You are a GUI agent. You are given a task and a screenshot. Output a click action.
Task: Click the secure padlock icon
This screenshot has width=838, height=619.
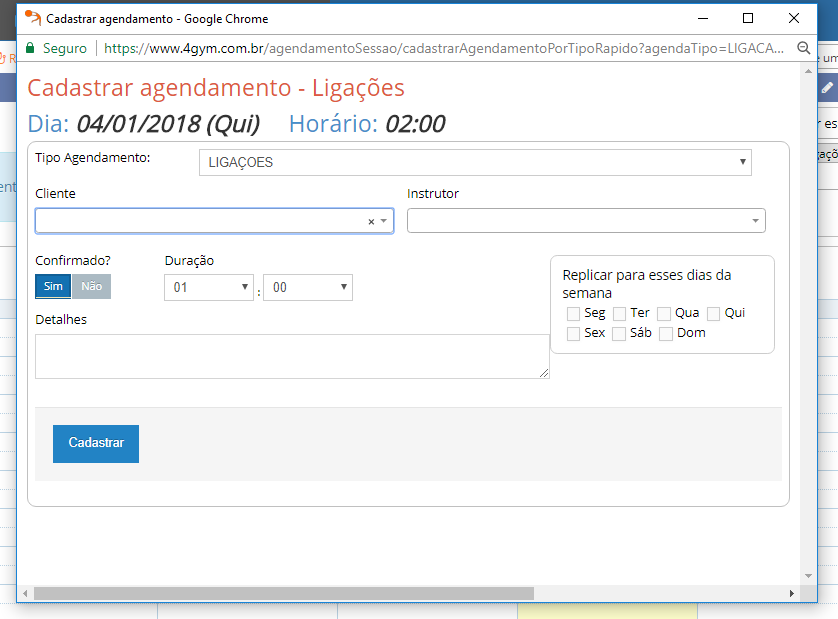click(30, 48)
